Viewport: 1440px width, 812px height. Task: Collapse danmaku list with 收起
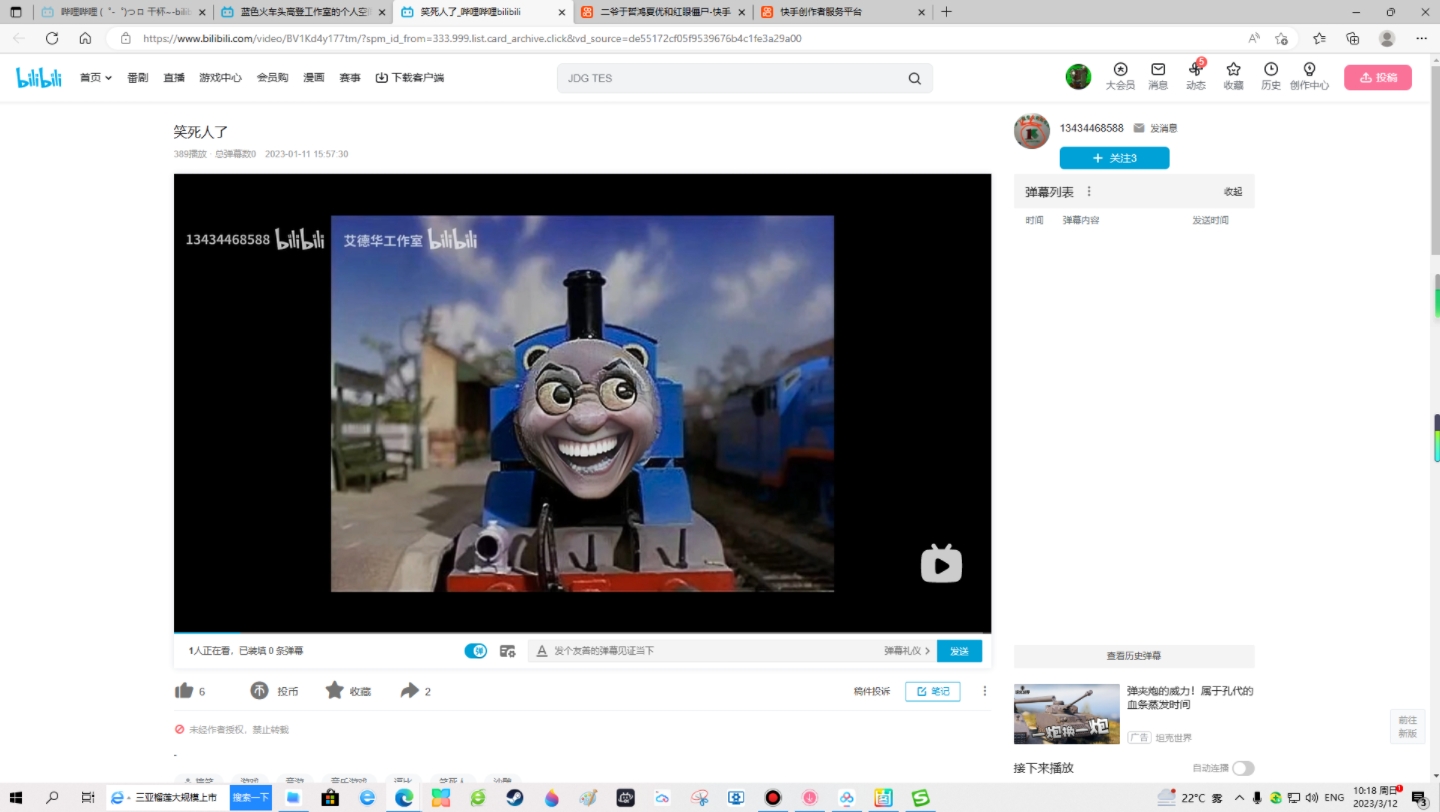click(x=1233, y=191)
